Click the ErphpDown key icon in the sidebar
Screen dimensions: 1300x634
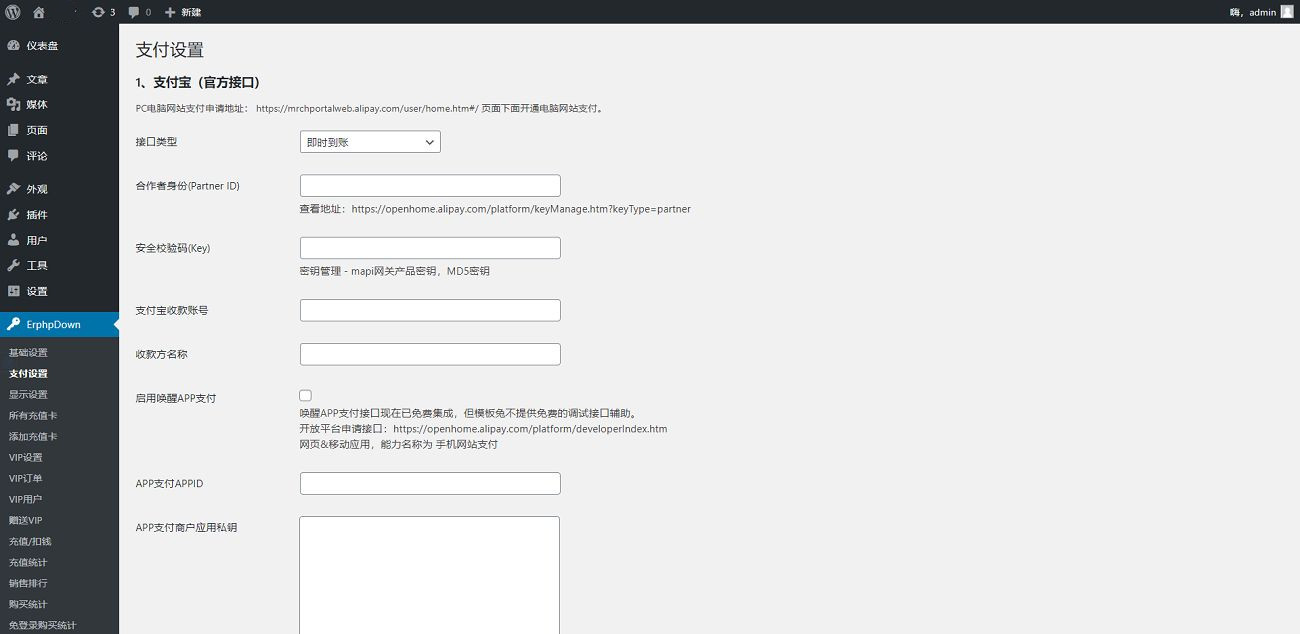pyautogui.click(x=14, y=324)
